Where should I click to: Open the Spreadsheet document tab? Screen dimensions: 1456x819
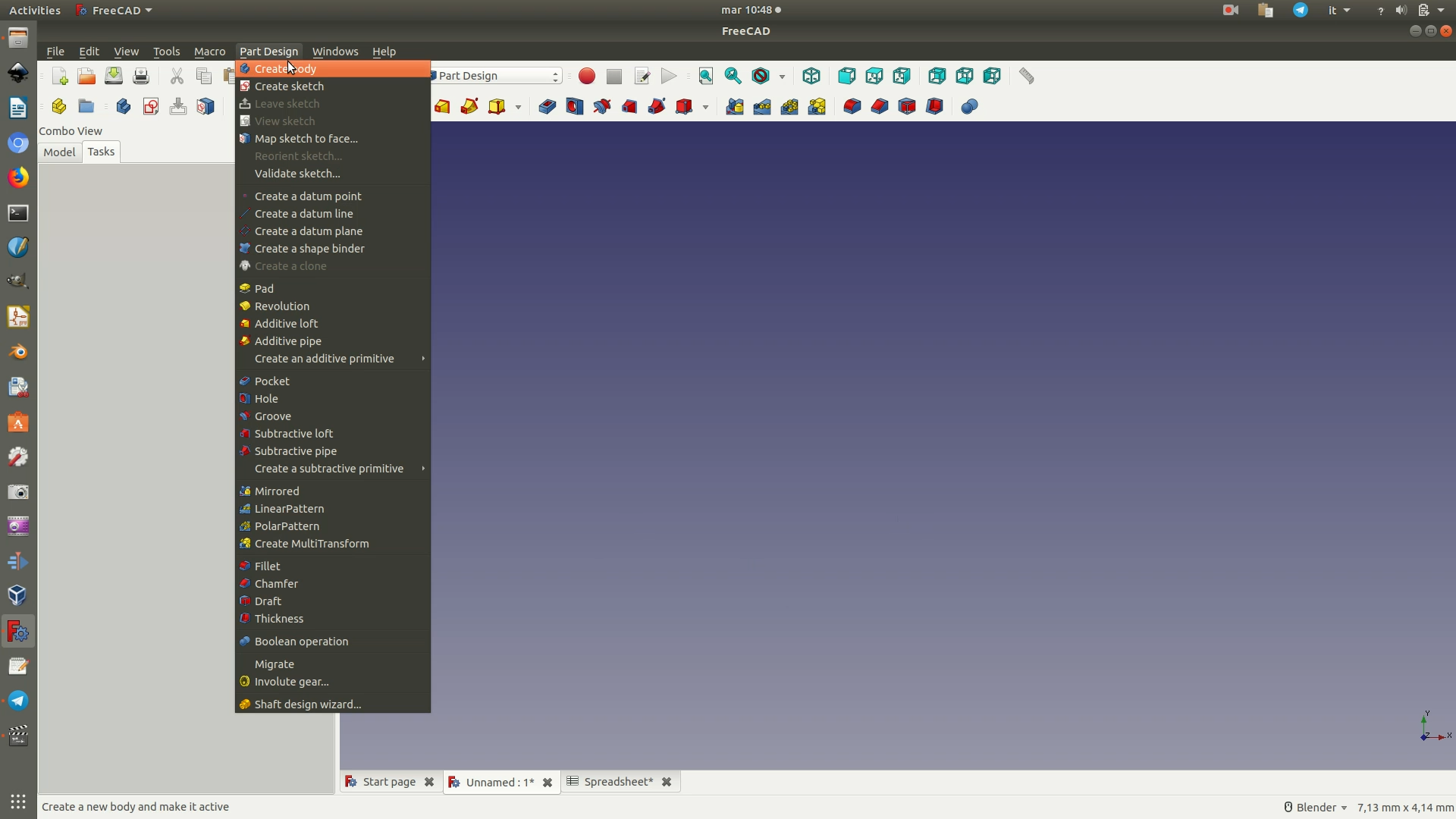617,782
